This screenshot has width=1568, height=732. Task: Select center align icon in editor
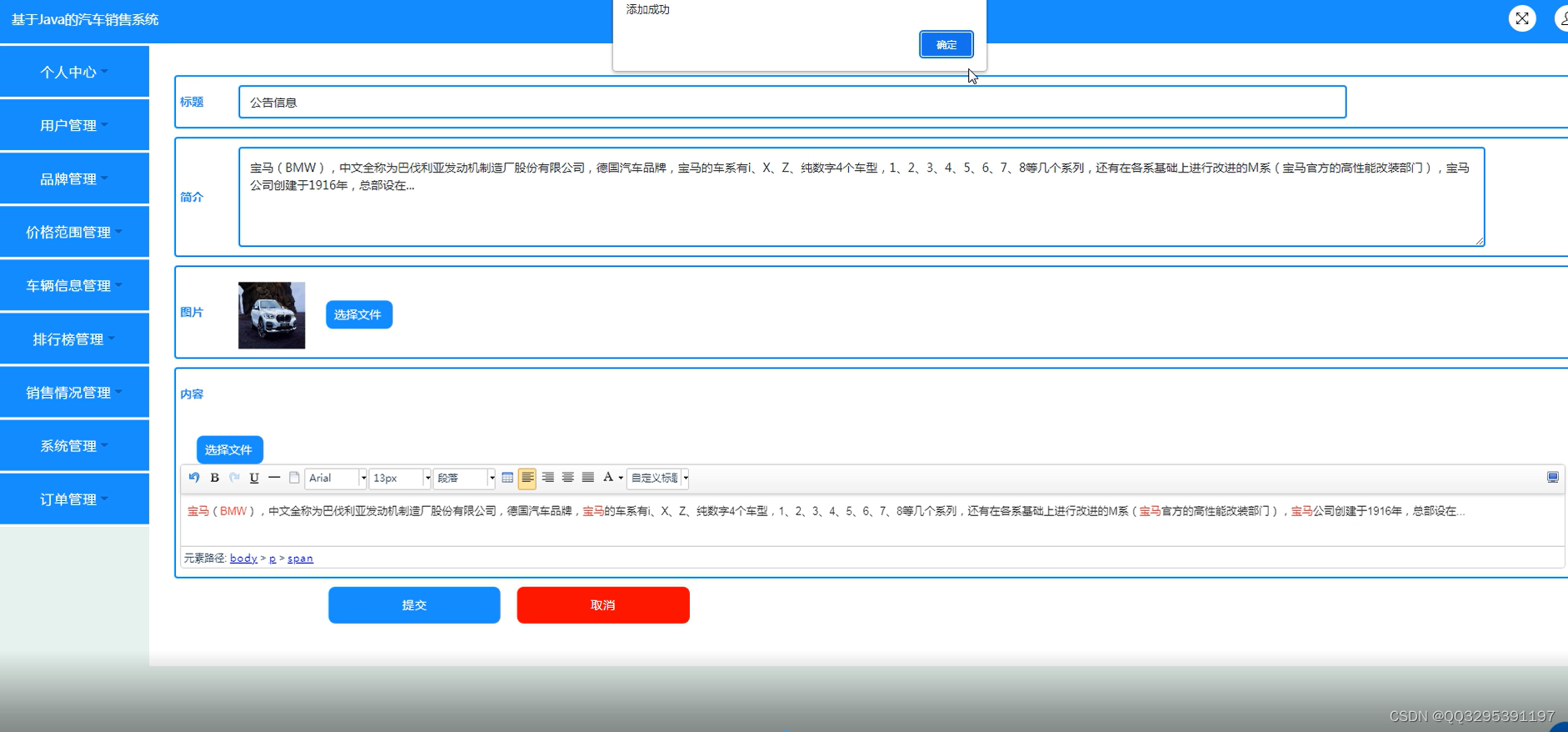pyautogui.click(x=567, y=478)
